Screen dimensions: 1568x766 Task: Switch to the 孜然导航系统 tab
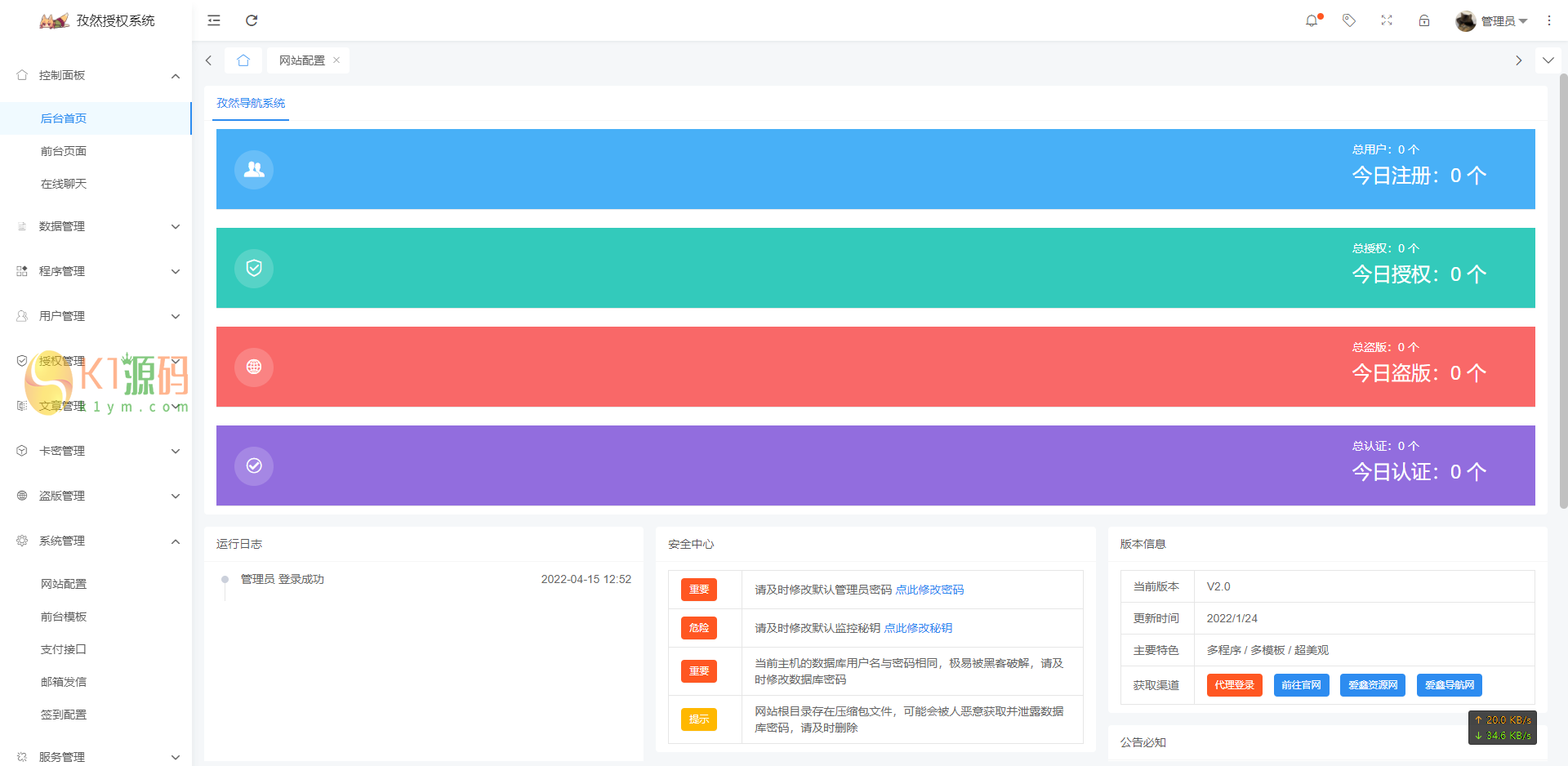tap(251, 103)
